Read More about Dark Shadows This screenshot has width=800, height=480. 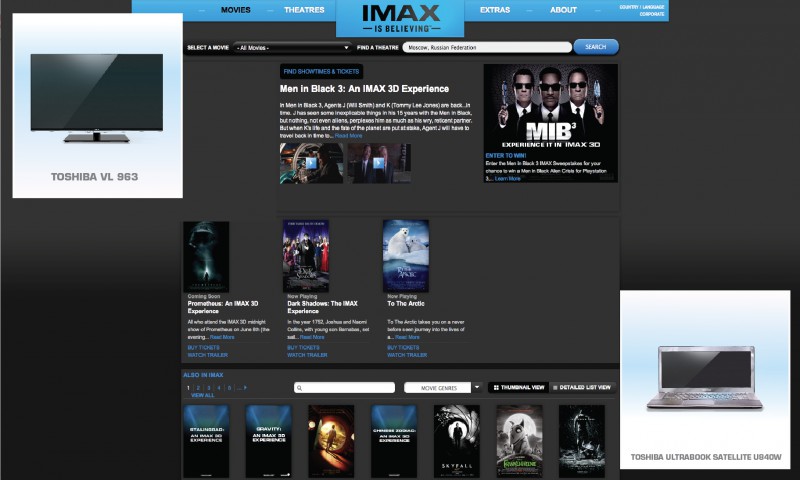[x=312, y=337]
